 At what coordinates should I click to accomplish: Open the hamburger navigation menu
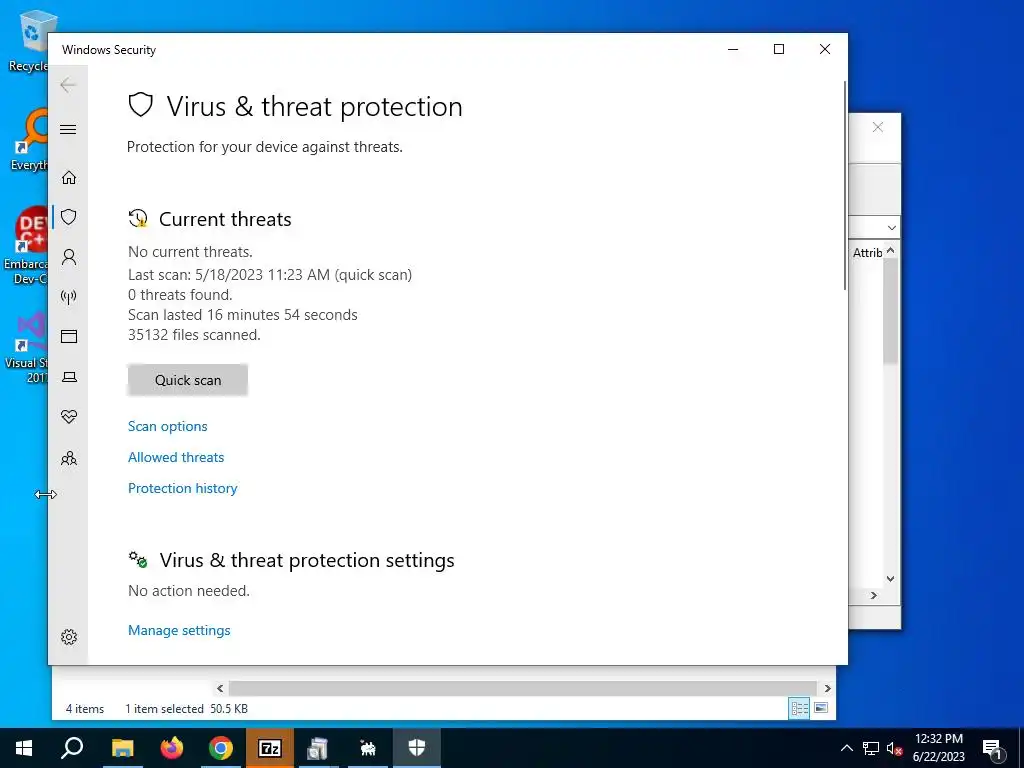click(68, 129)
